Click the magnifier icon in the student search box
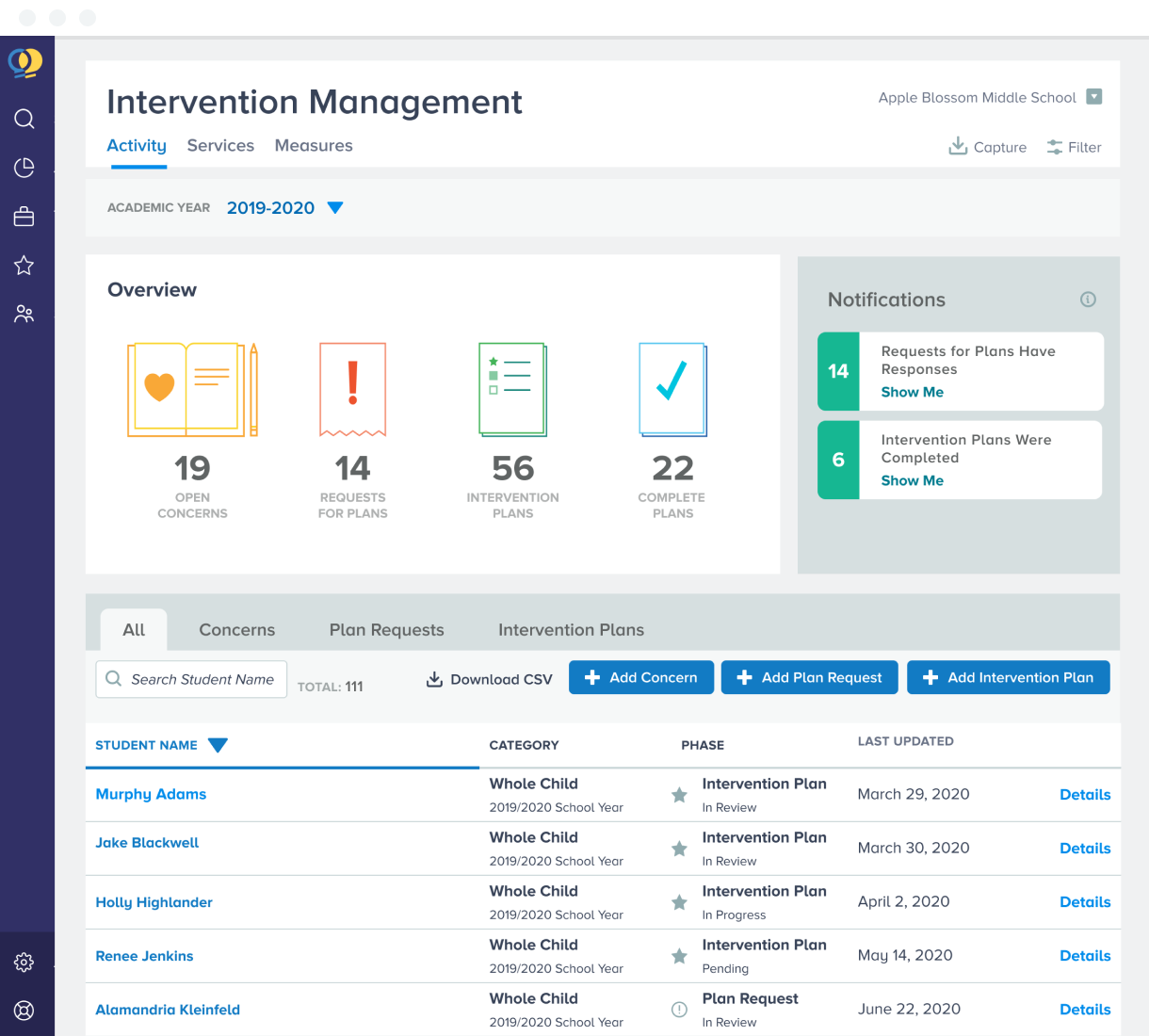Screen dimensions: 1149x1036 pyautogui.click(x=114, y=679)
